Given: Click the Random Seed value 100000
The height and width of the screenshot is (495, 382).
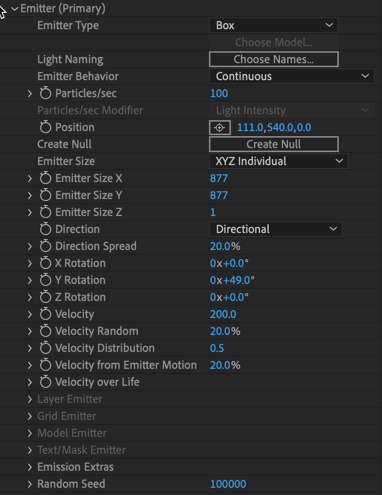Looking at the screenshot, I should pyautogui.click(x=228, y=484).
